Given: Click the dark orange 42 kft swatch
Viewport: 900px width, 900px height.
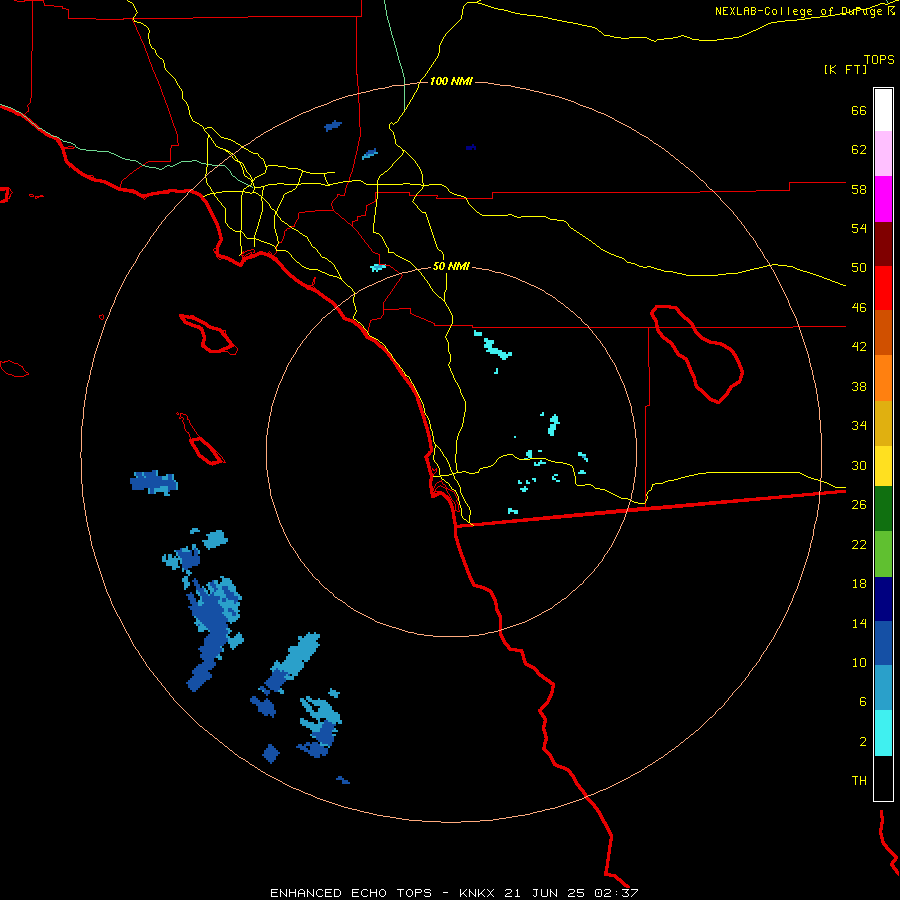Looking at the screenshot, I should [883, 332].
